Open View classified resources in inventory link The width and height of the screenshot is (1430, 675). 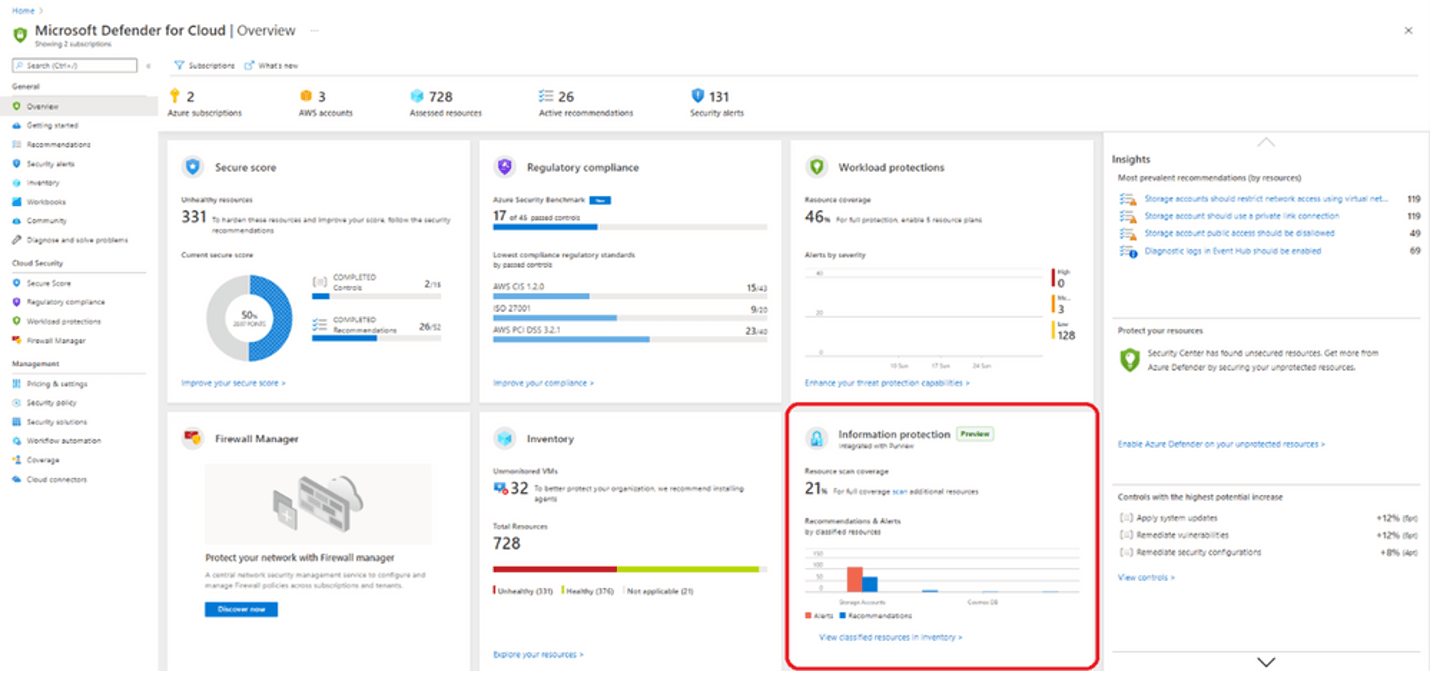pyautogui.click(x=890, y=637)
